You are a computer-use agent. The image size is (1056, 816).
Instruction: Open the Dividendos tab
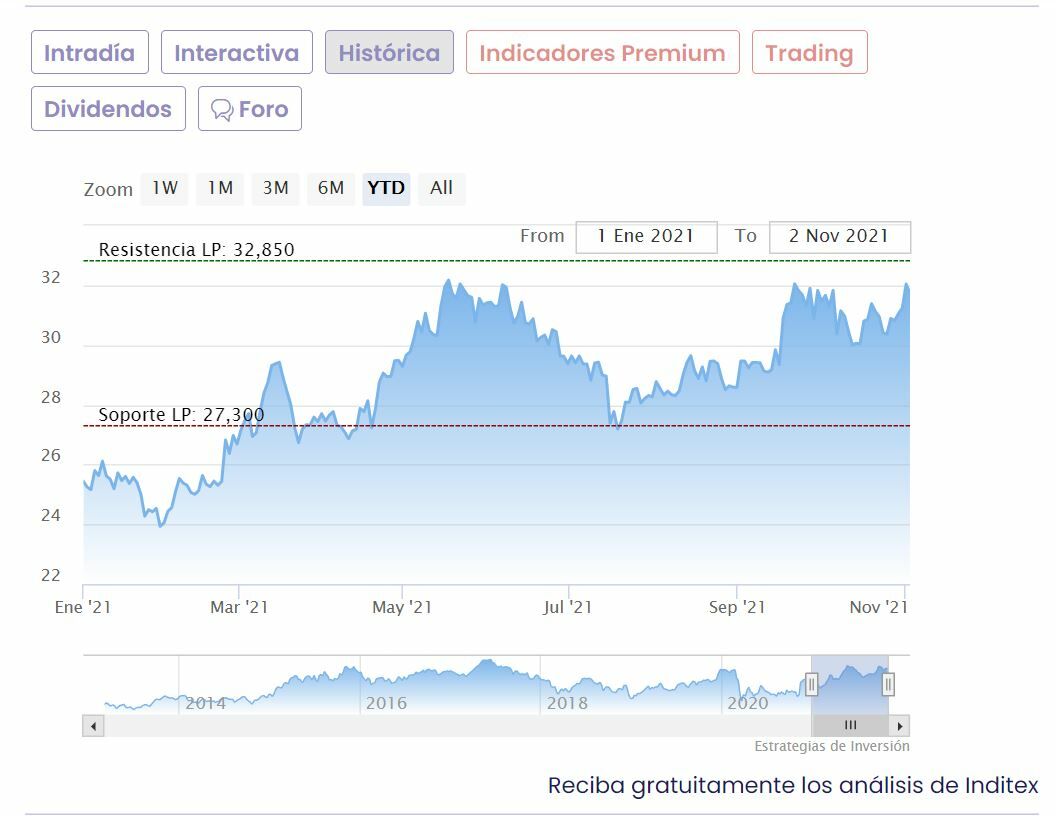pyautogui.click(x=108, y=109)
